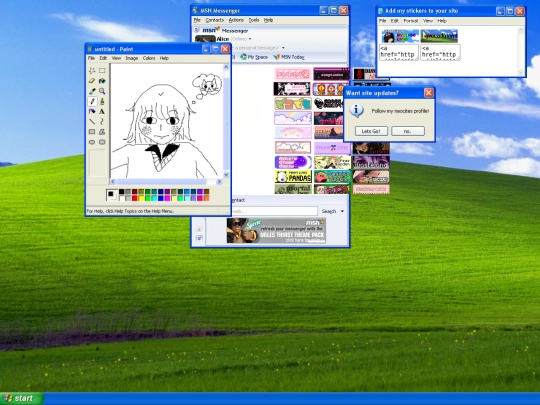Screen dimensions: 540x405
Task: Select the rectangular Select tool in Paint
Action: (x=102, y=71)
